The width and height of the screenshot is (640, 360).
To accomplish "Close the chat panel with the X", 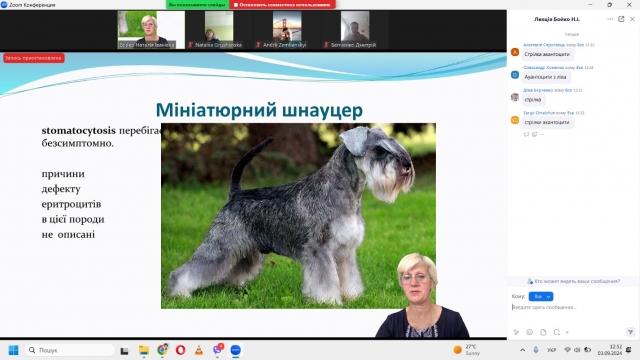I will click(632, 19).
